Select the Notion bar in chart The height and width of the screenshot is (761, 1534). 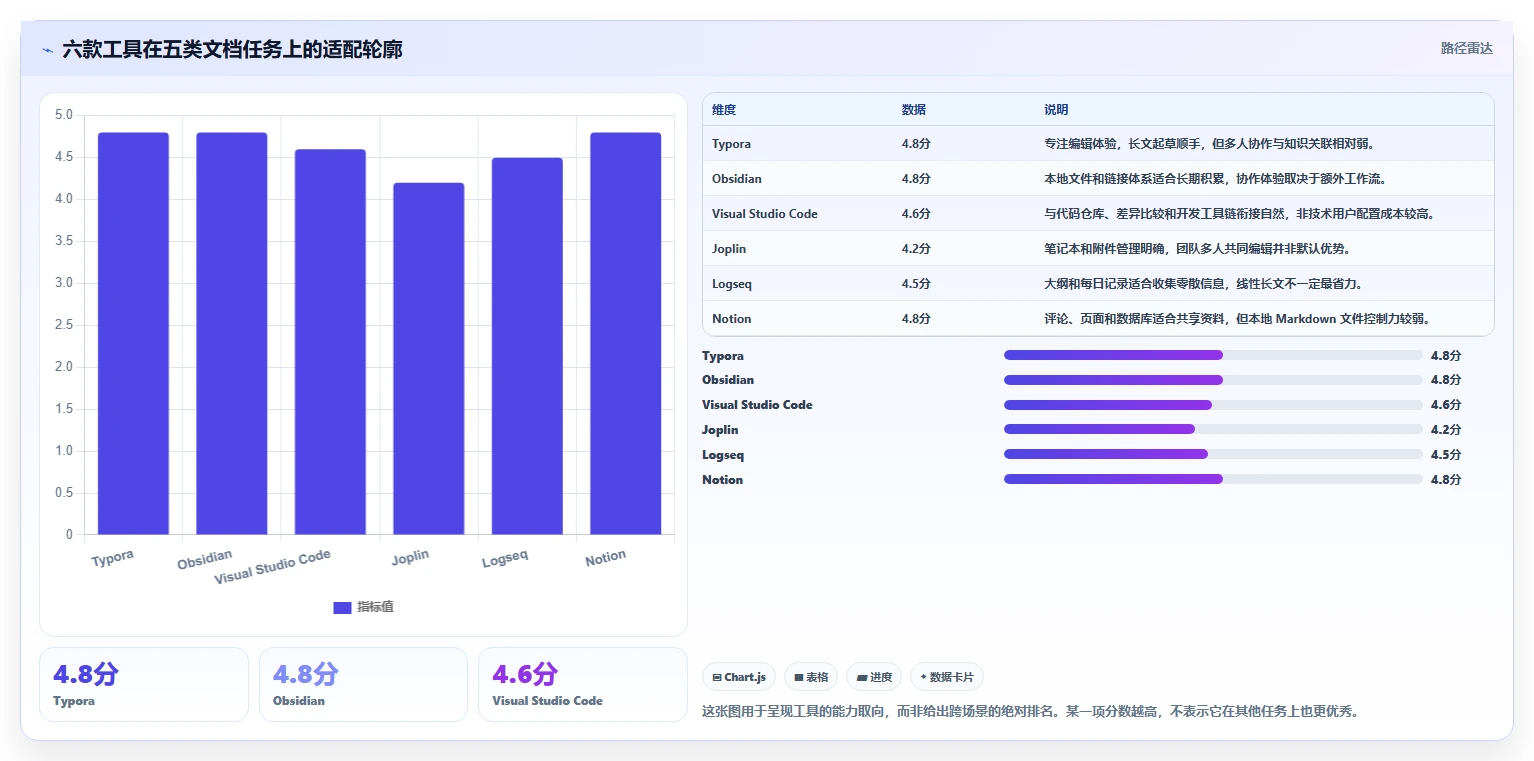pyautogui.click(x=625, y=333)
